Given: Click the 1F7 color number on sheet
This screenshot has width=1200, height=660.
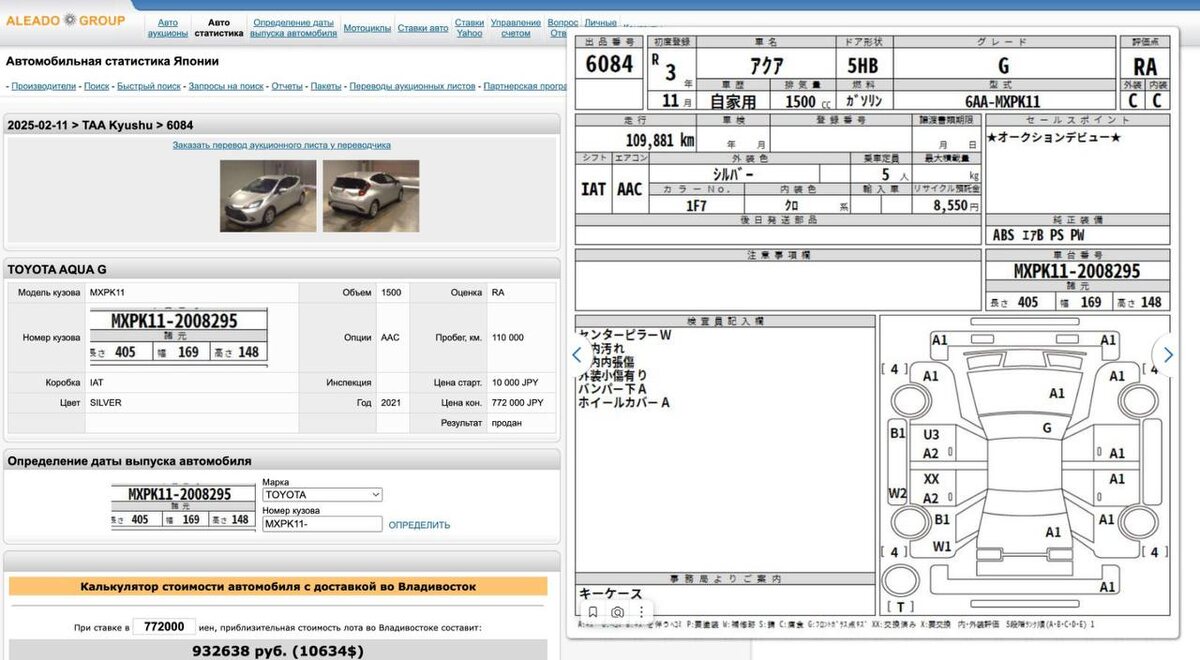Looking at the screenshot, I should [696, 205].
